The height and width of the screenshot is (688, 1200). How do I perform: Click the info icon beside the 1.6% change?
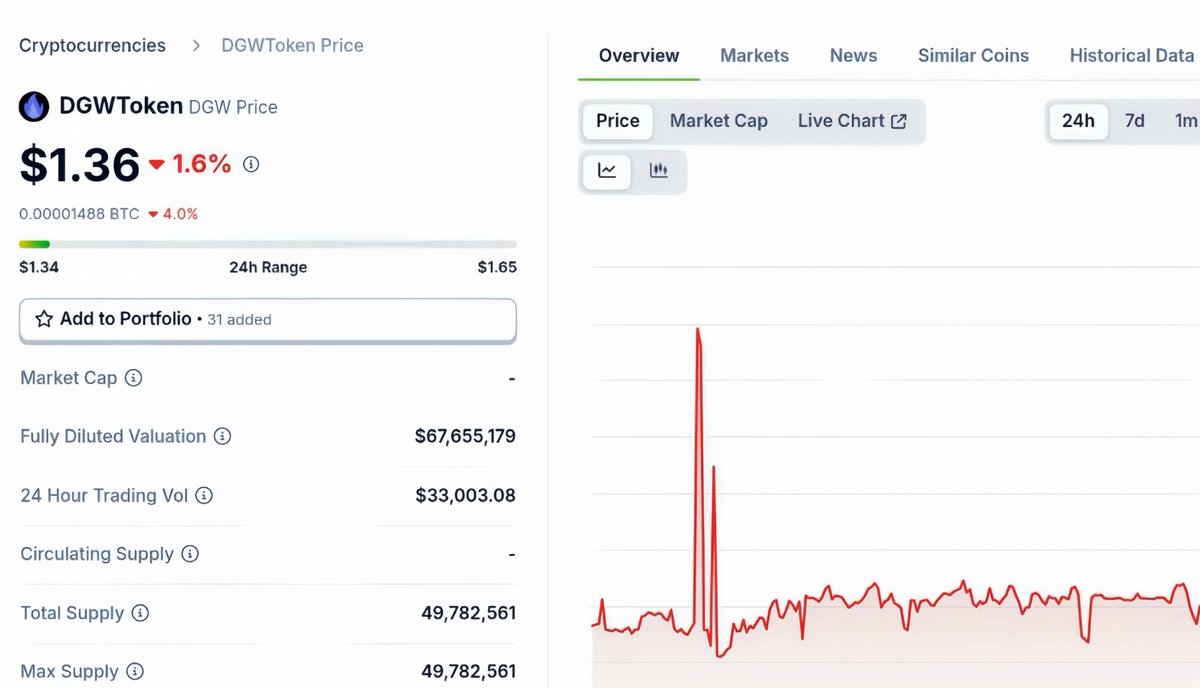pyautogui.click(x=250, y=163)
